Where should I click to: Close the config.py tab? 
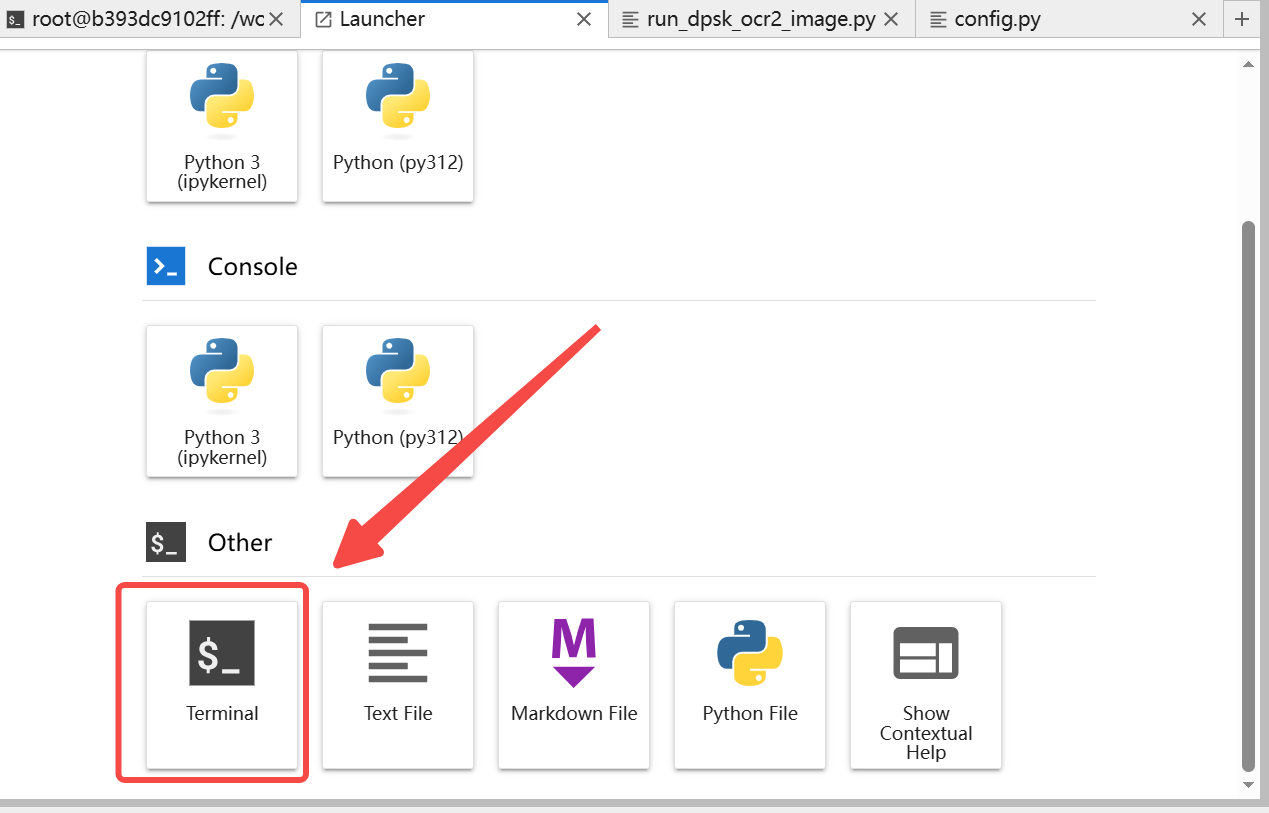[x=1200, y=19]
